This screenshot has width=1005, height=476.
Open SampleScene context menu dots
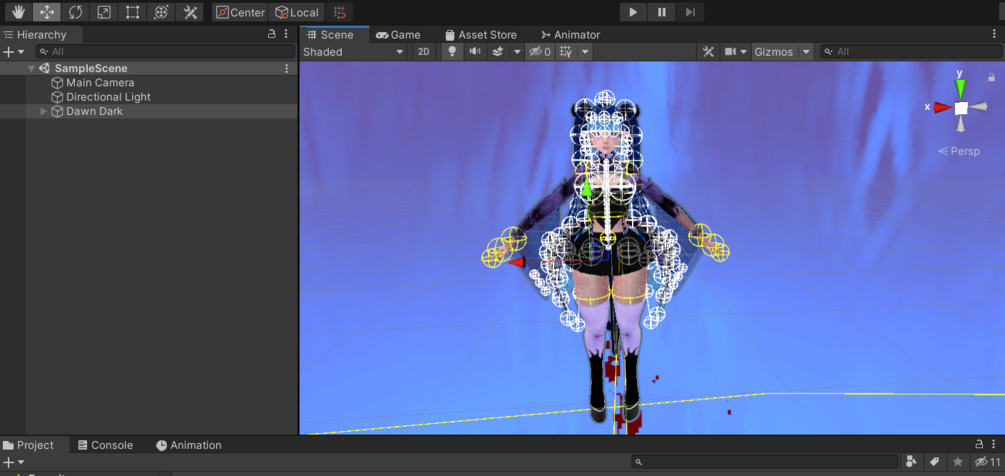[287, 69]
